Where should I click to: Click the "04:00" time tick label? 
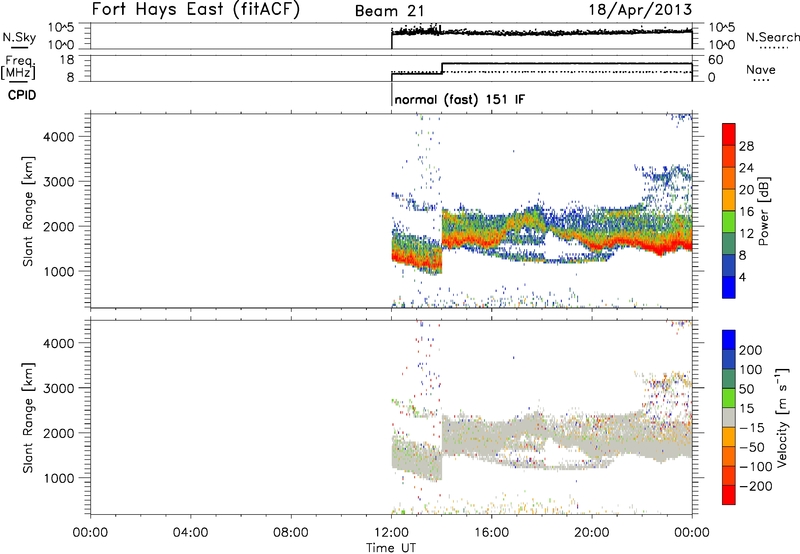(190, 533)
